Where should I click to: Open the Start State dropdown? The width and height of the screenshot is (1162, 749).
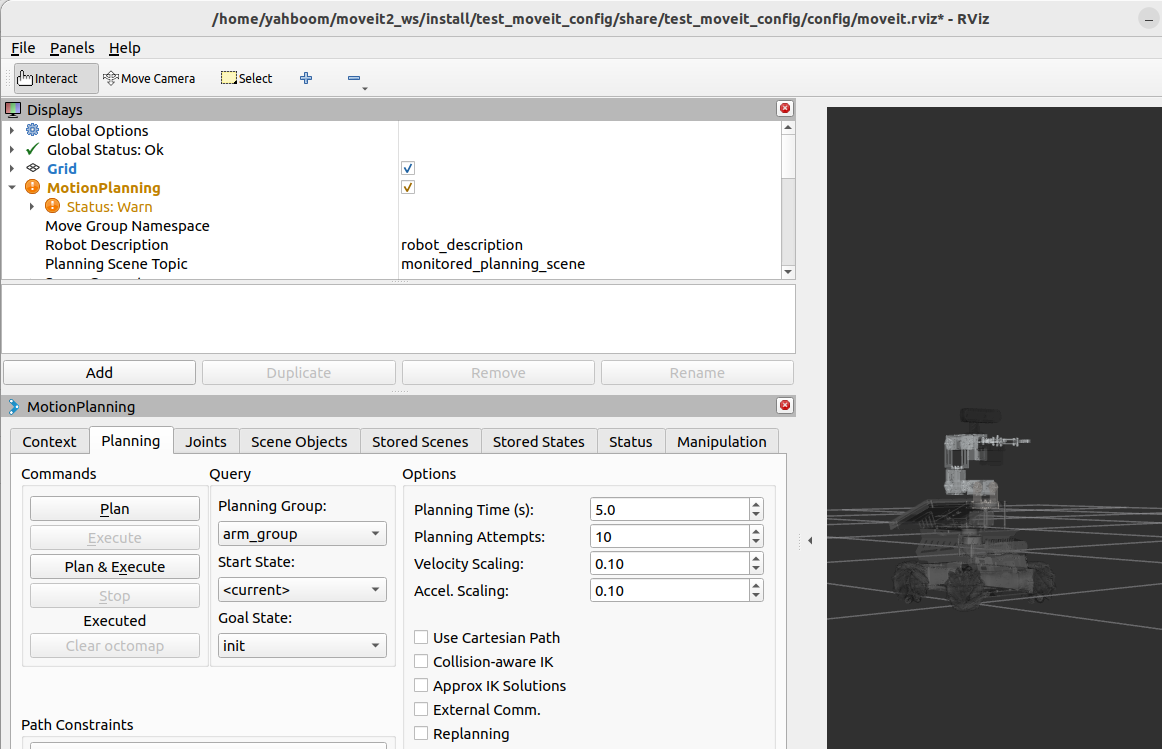(x=302, y=590)
